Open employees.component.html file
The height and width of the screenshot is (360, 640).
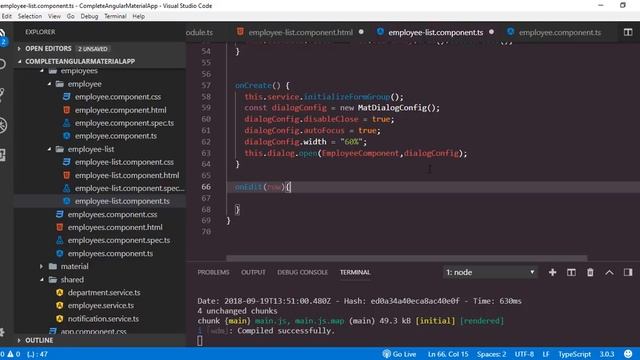115,228
